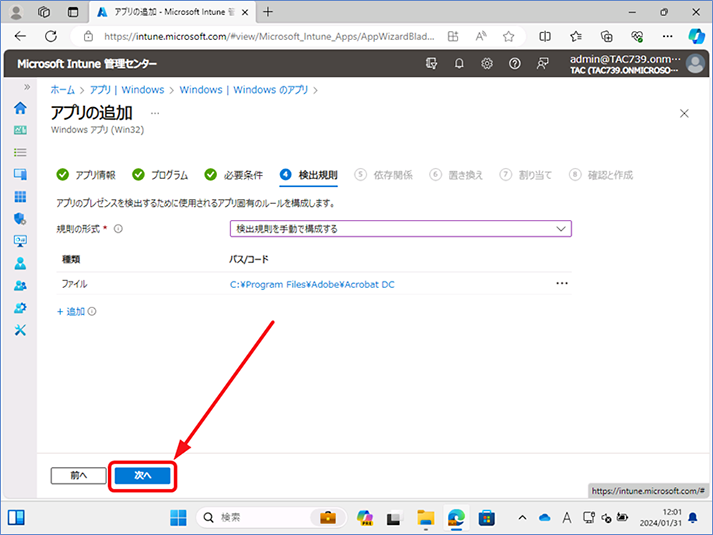Screen dimensions: 713x535
Task: Open the Apps grid icon in sidebar
Action: [20, 196]
